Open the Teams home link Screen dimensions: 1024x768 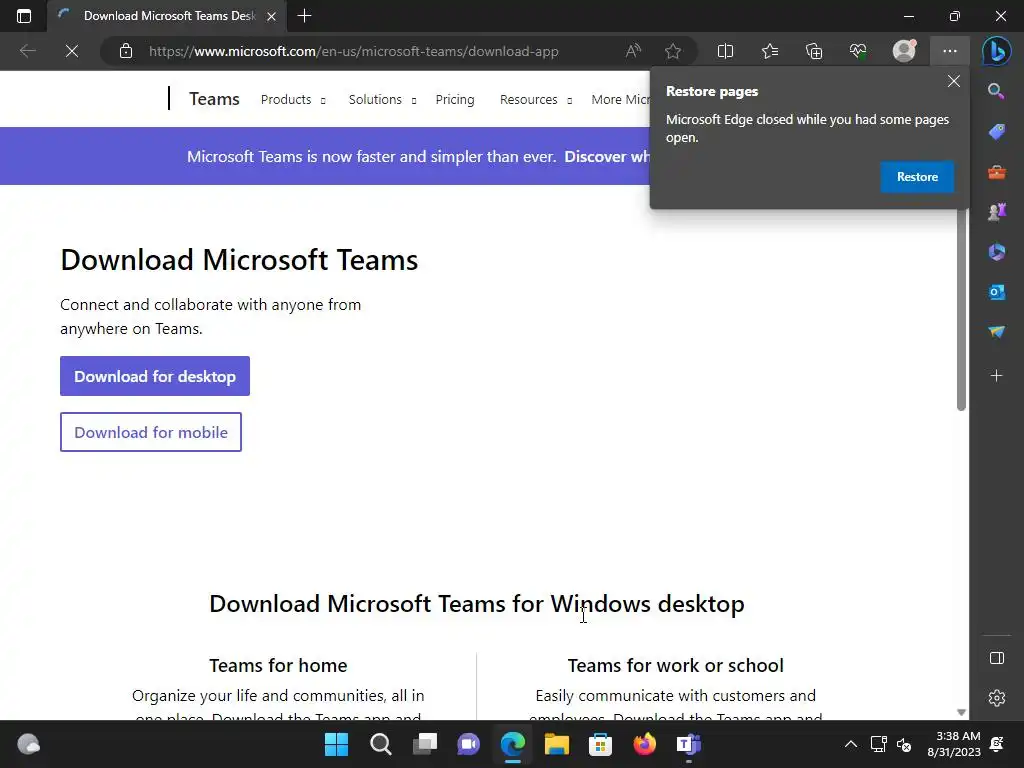(214, 99)
